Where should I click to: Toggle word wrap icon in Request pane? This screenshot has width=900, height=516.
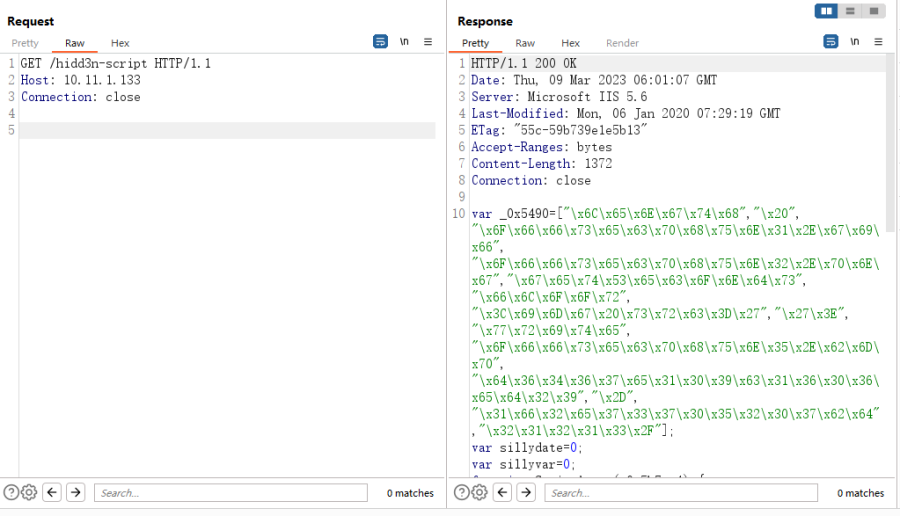[380, 41]
